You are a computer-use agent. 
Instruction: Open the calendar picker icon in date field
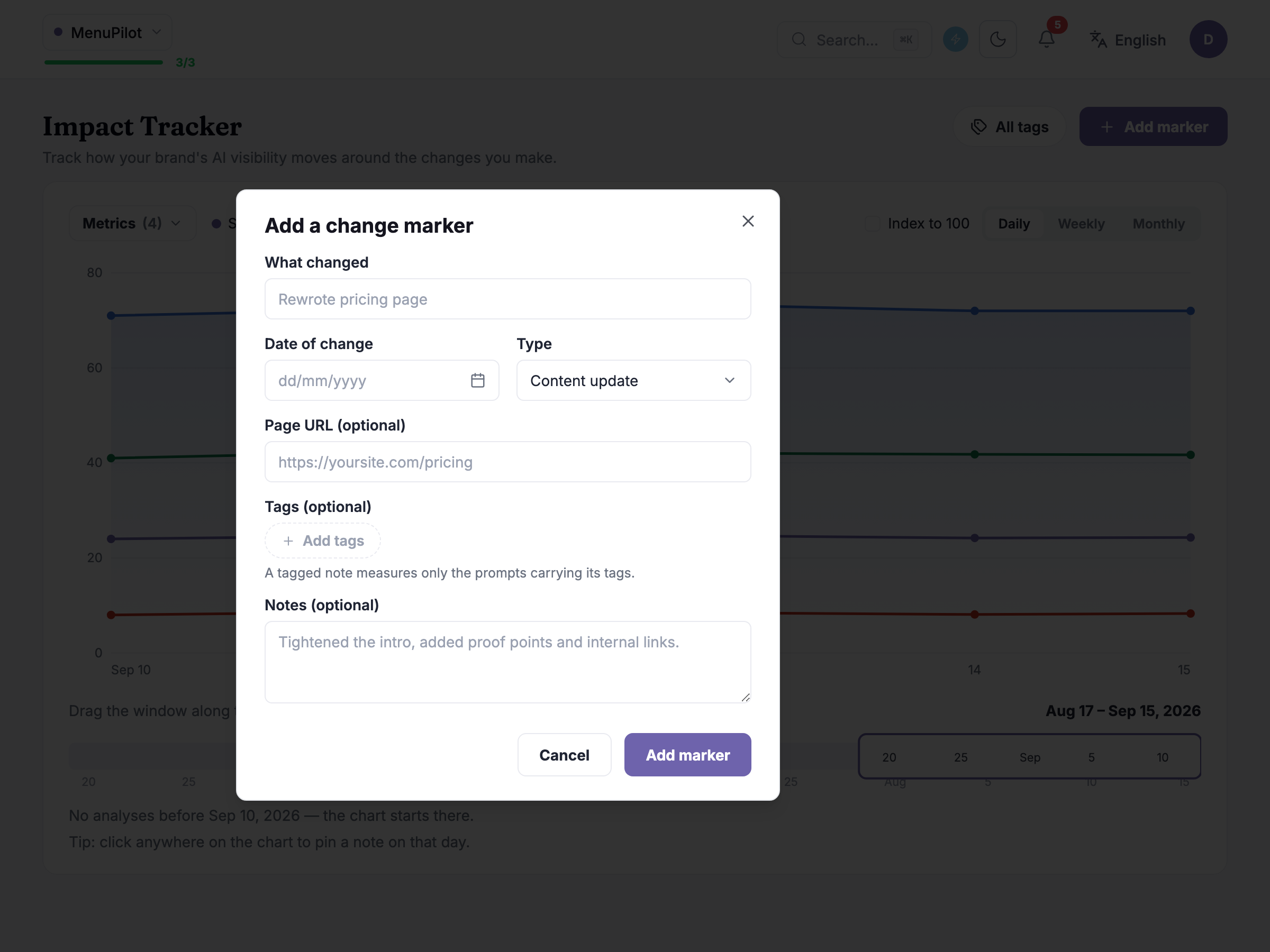(x=478, y=380)
